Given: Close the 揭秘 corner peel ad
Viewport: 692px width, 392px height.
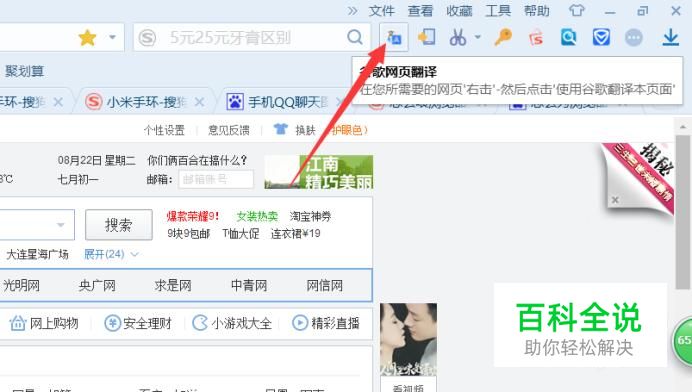Looking at the screenshot, I should tap(615, 200).
